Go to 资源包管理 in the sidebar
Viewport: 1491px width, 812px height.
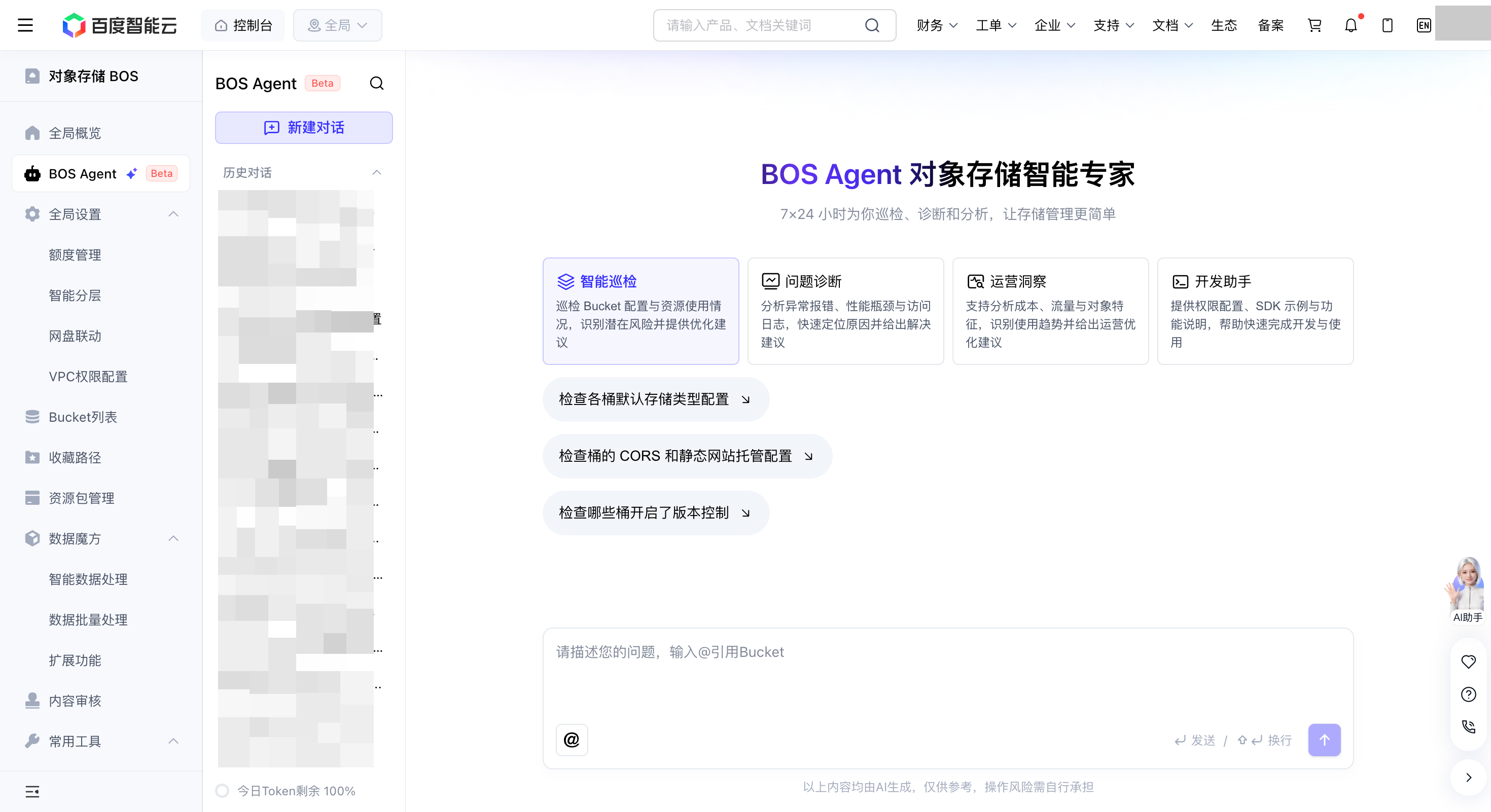(x=101, y=498)
